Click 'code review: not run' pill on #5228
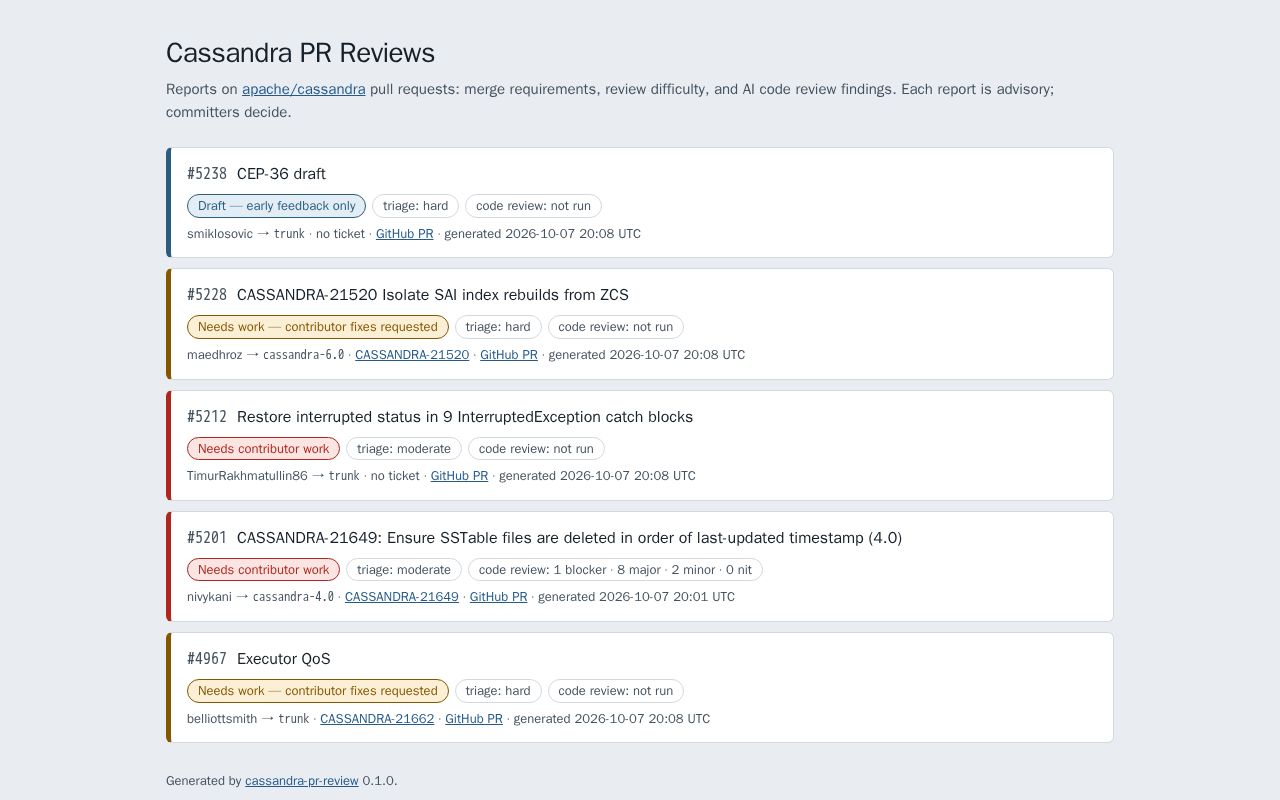 (x=616, y=326)
